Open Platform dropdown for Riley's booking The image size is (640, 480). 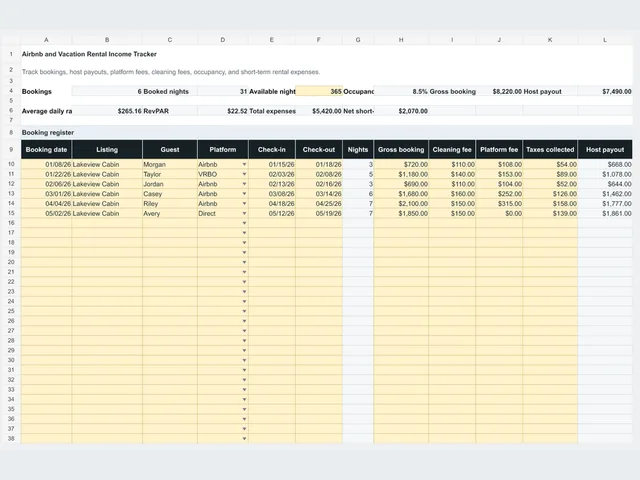(x=244, y=204)
